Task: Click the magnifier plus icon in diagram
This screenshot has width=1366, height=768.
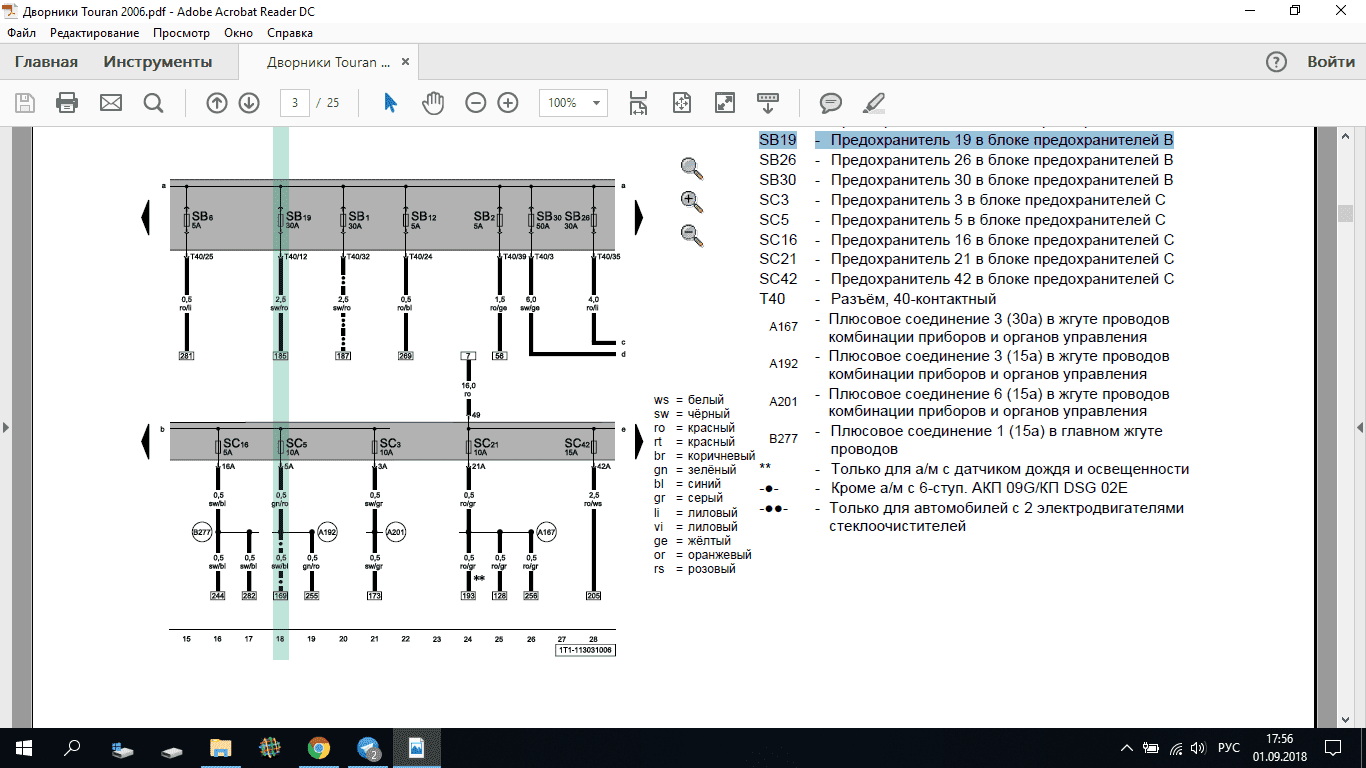Action: (x=691, y=202)
